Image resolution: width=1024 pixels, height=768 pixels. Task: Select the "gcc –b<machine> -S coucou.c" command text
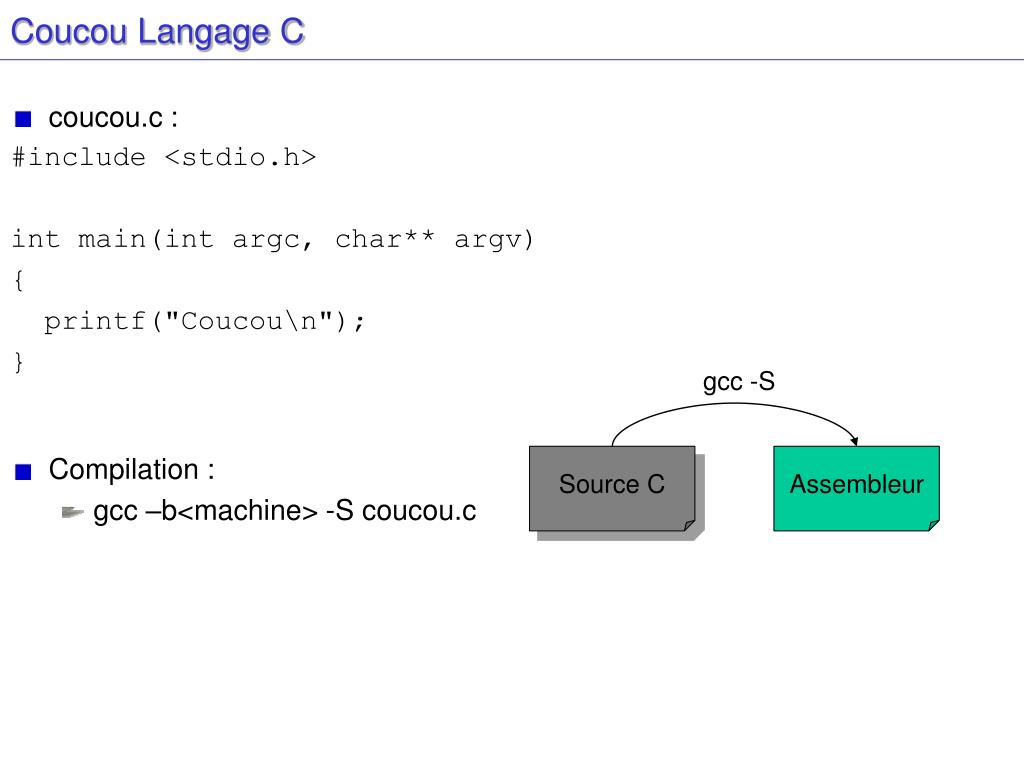285,511
